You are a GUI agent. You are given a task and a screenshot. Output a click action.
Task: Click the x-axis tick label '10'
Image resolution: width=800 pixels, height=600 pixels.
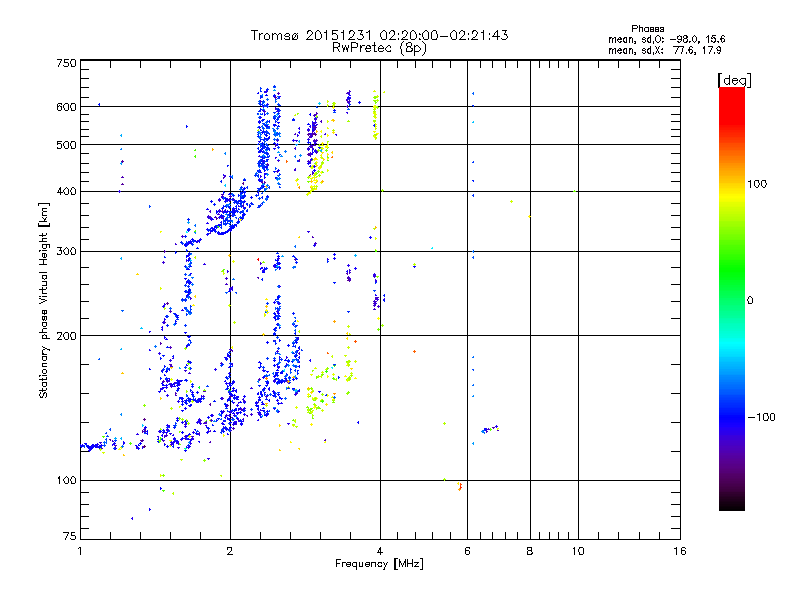tap(578, 551)
